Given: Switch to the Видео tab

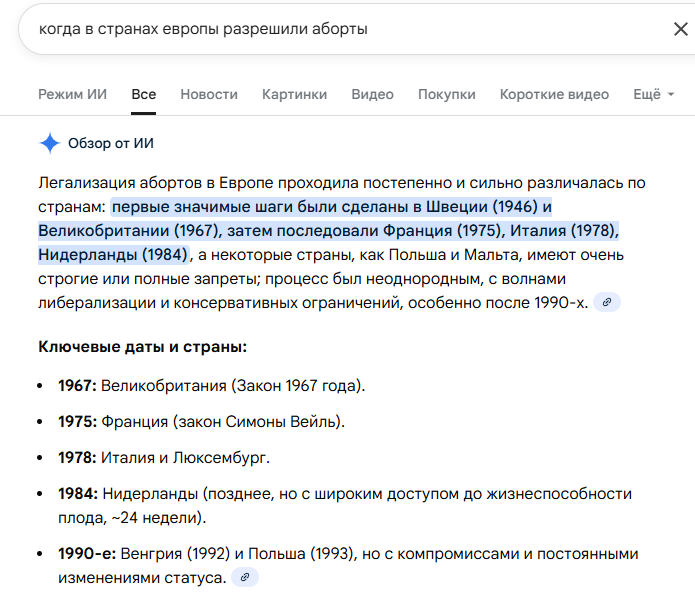Looking at the screenshot, I should coord(372,95).
